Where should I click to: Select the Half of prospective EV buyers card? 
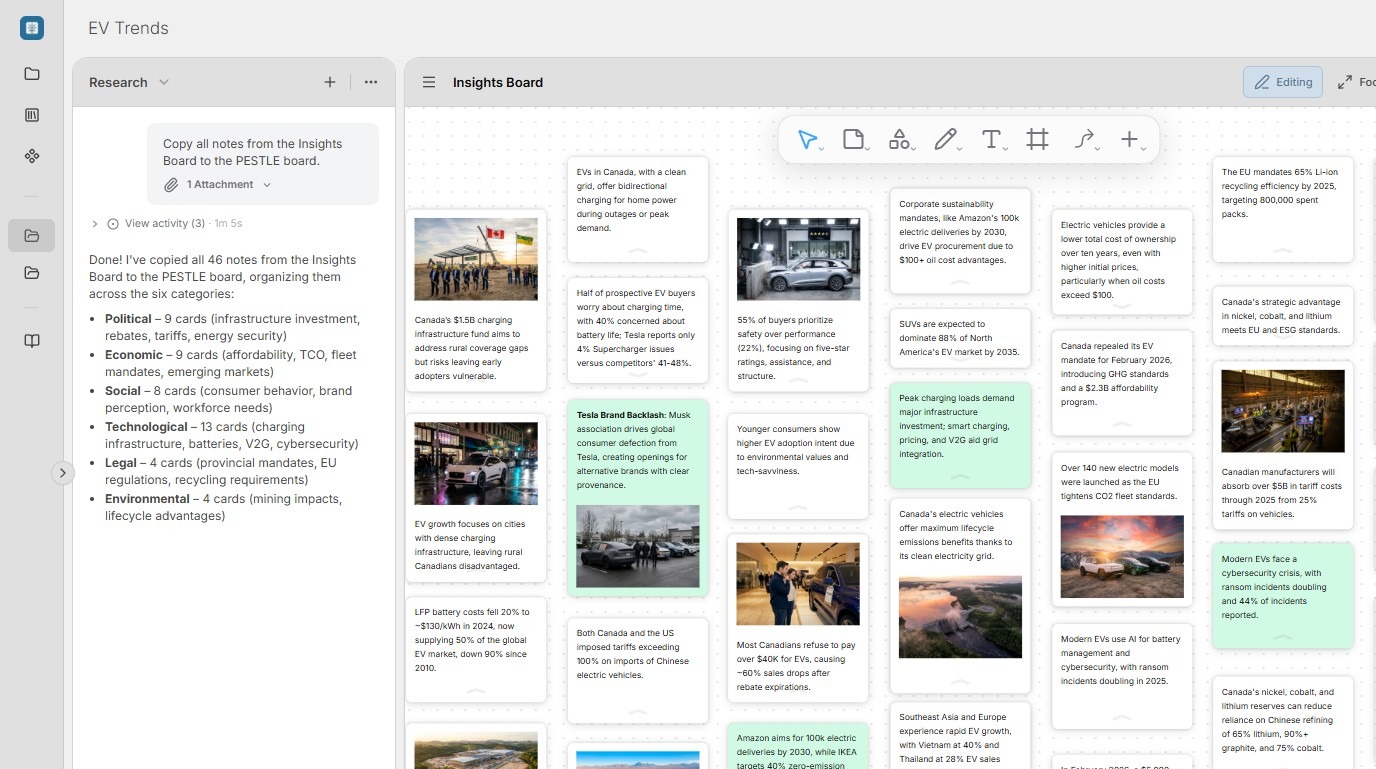click(637, 330)
